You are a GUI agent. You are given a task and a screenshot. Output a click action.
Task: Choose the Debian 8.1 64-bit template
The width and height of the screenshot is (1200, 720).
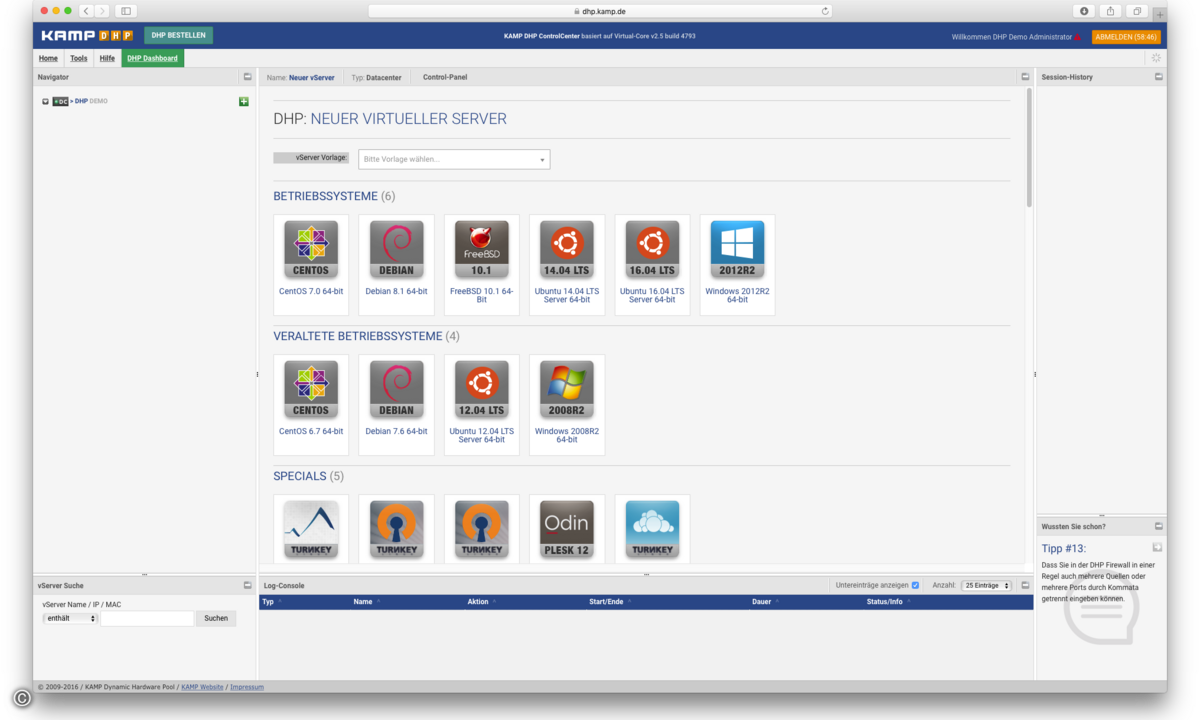[x=396, y=265]
